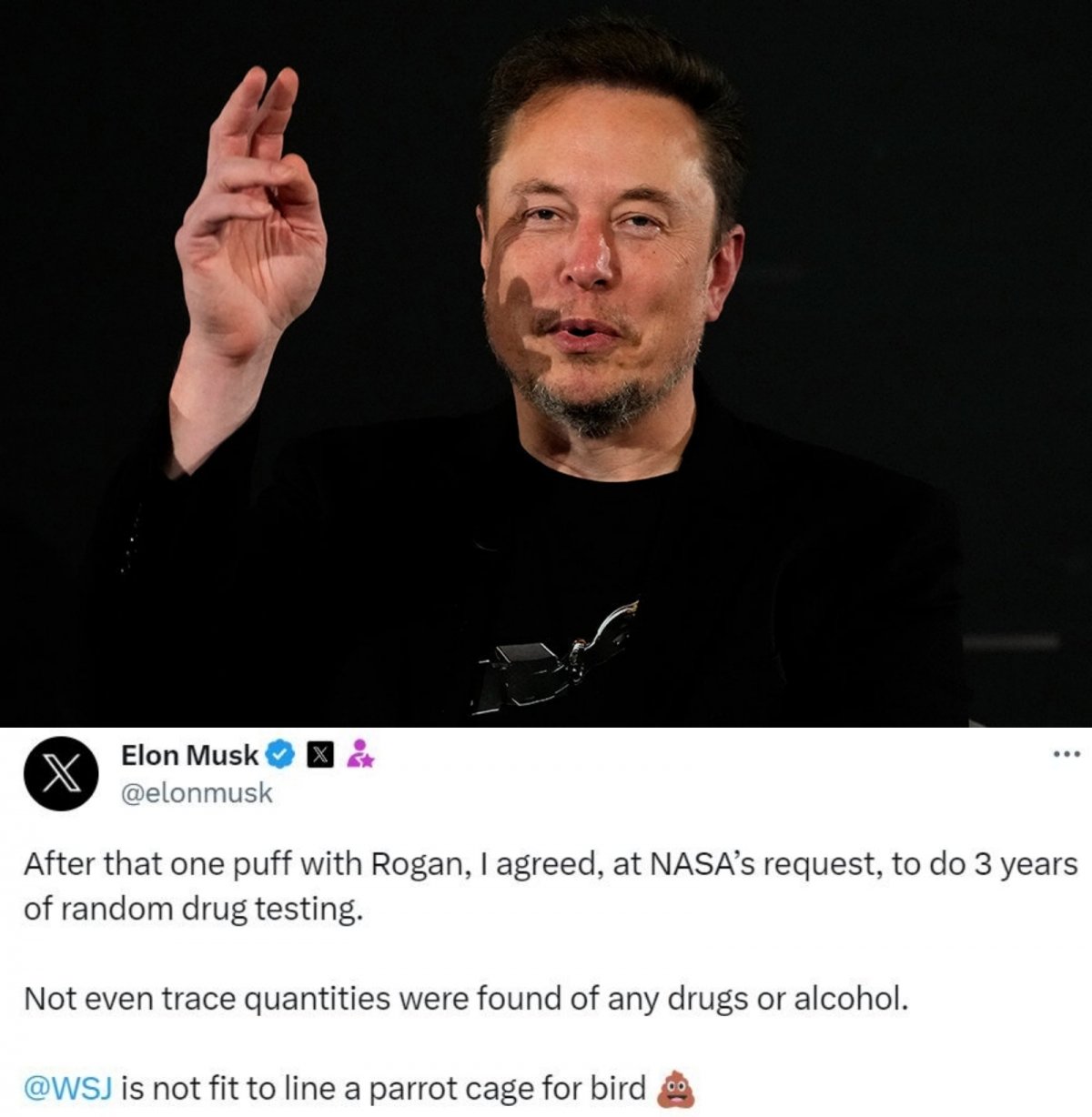Click the blue verified checkmark badge
This screenshot has height=1117, width=1092.
coord(281,754)
